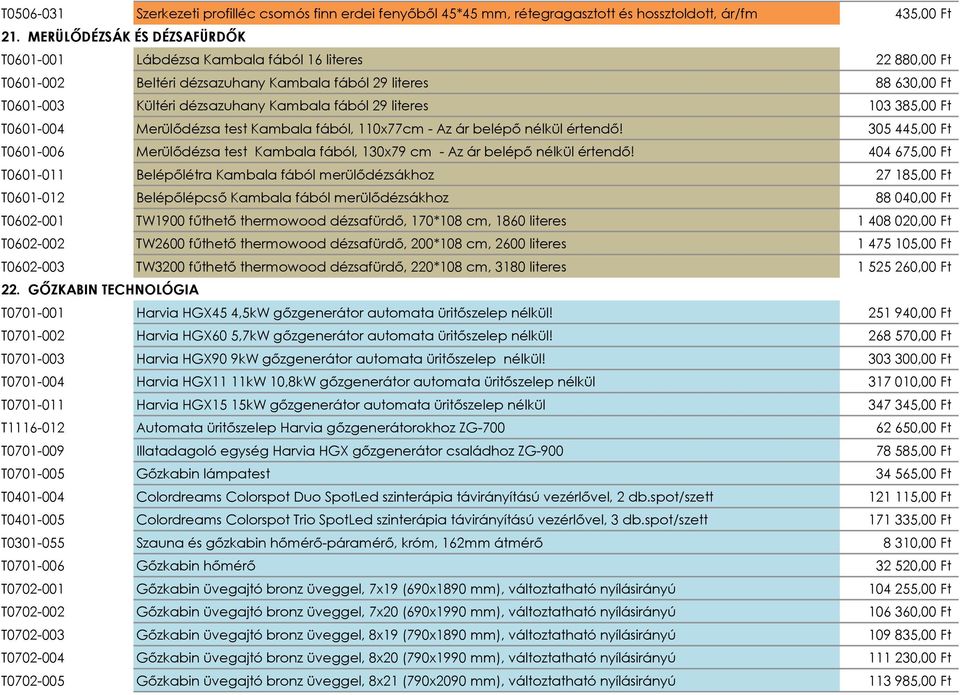Click code T0701-002
960x695 pixels.
coord(32,336)
